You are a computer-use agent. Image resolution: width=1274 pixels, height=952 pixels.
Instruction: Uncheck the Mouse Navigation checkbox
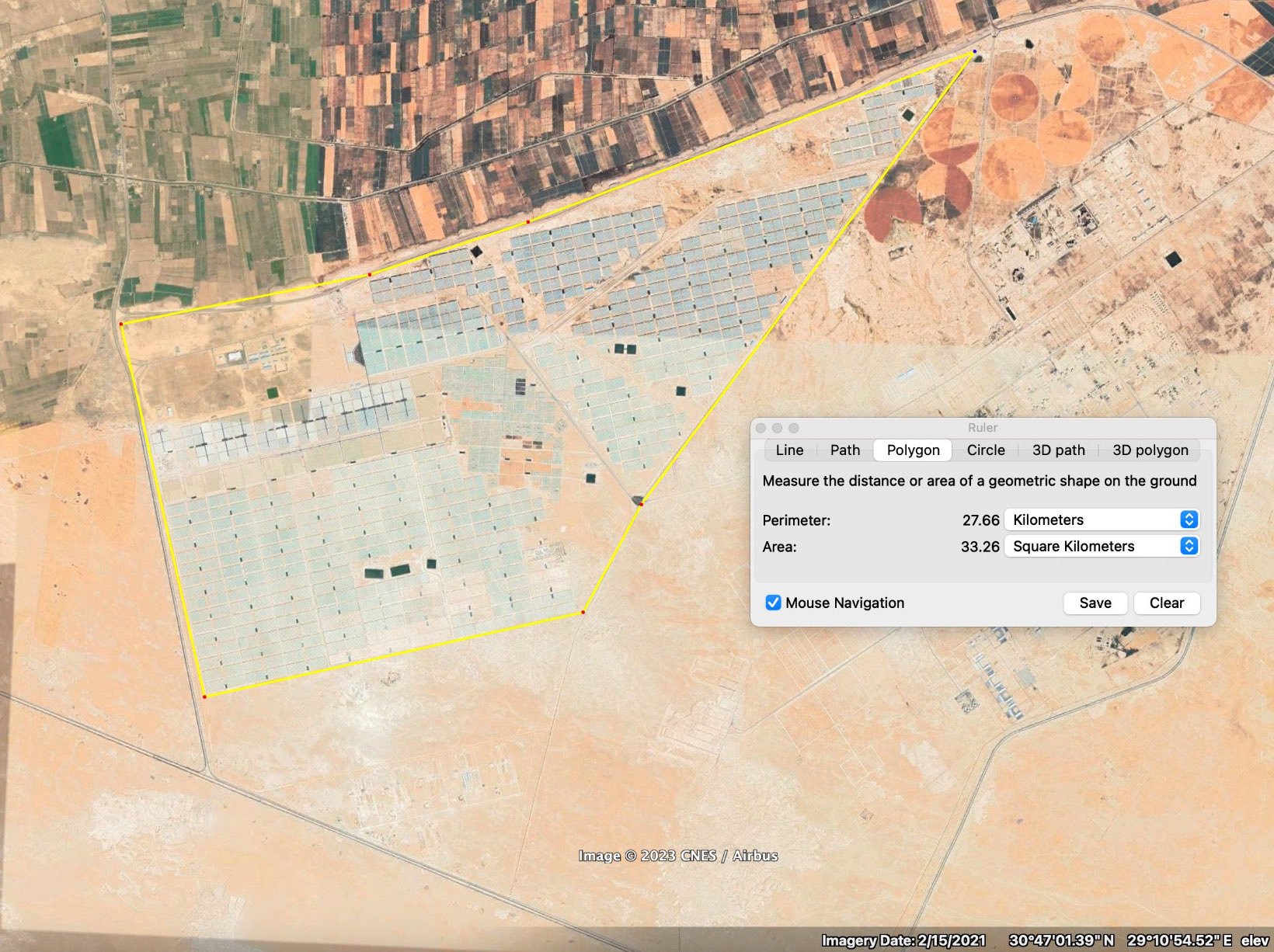[x=773, y=603]
